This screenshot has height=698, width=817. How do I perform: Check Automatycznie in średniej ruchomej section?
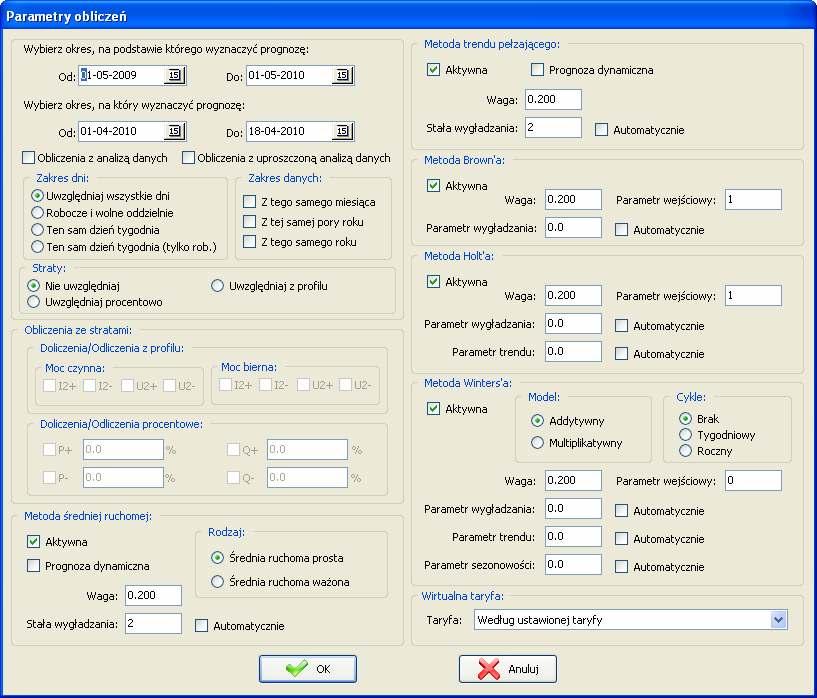click(202, 626)
